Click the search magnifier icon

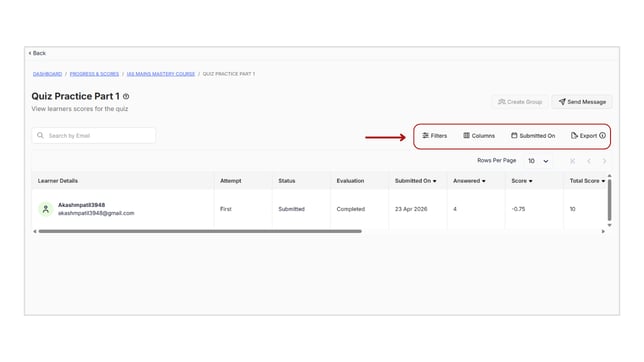pos(40,135)
